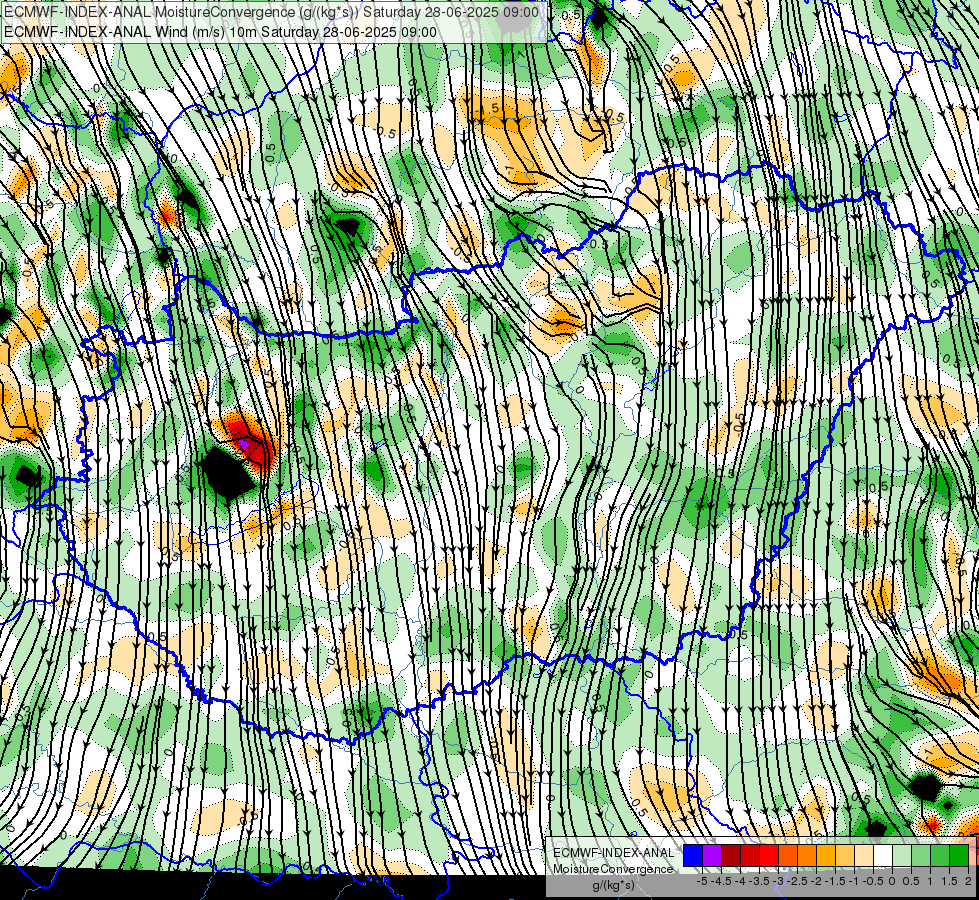Click the g/(kg*s) unit label in legend
This screenshot has height=900, width=979.
[x=614, y=886]
